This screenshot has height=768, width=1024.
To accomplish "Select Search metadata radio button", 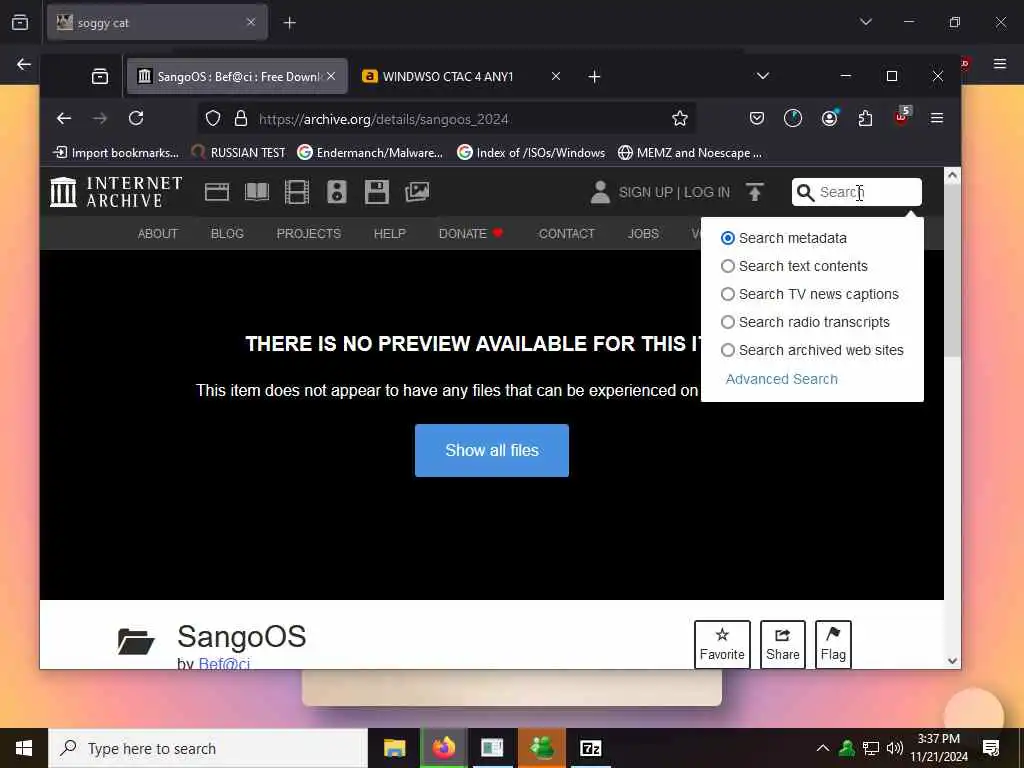I will tap(728, 238).
